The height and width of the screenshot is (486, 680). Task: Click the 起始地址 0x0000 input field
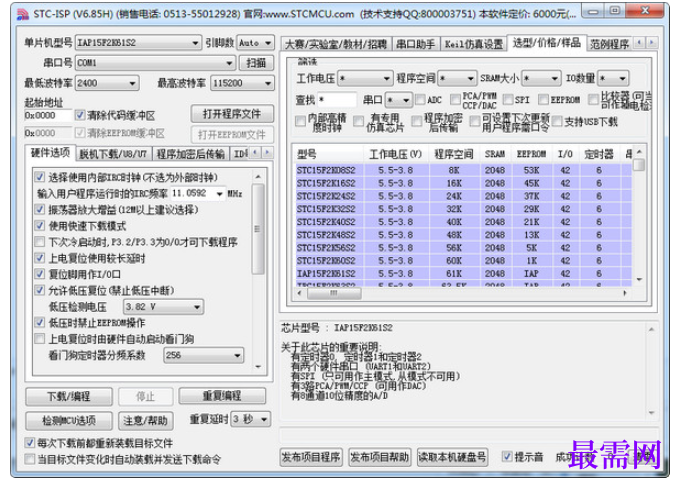tap(48, 115)
